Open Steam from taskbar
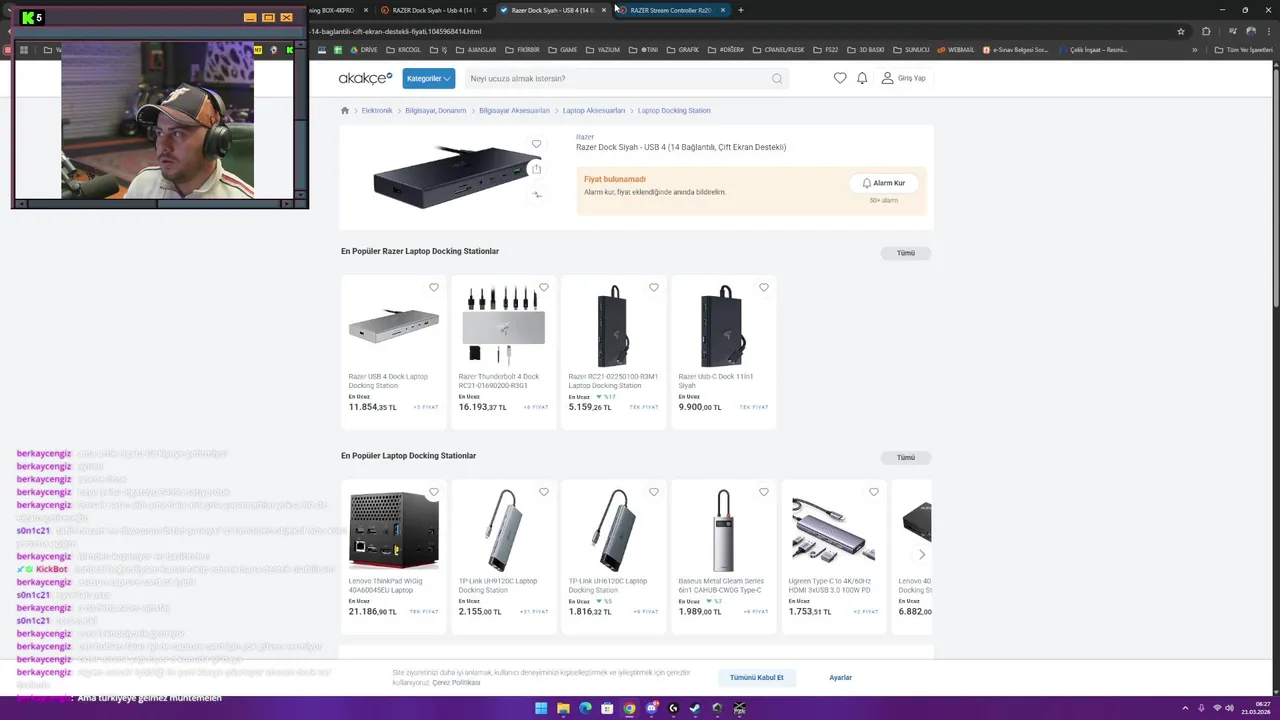This screenshot has width=1280, height=720. point(695,708)
